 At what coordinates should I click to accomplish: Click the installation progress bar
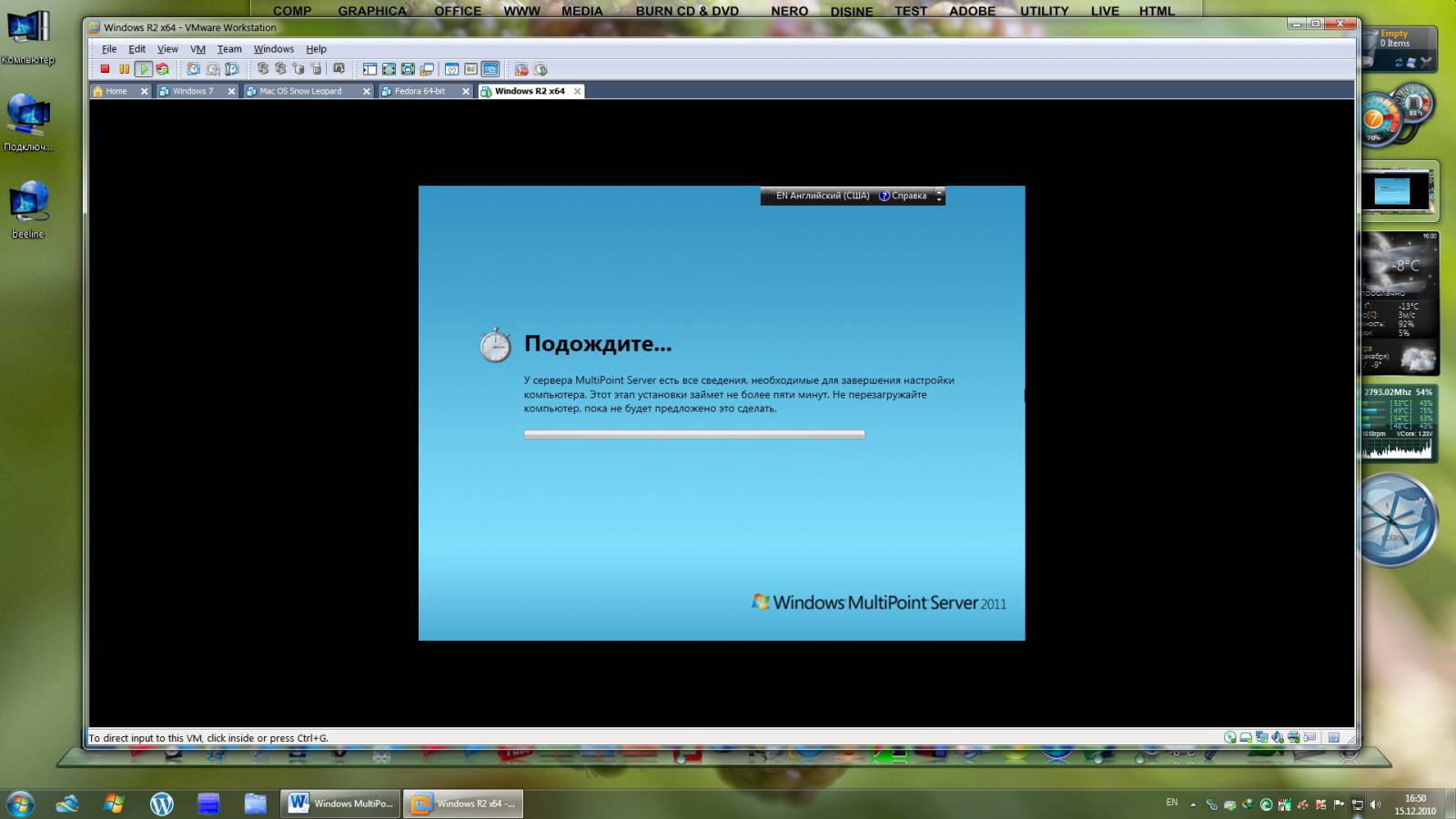point(694,434)
